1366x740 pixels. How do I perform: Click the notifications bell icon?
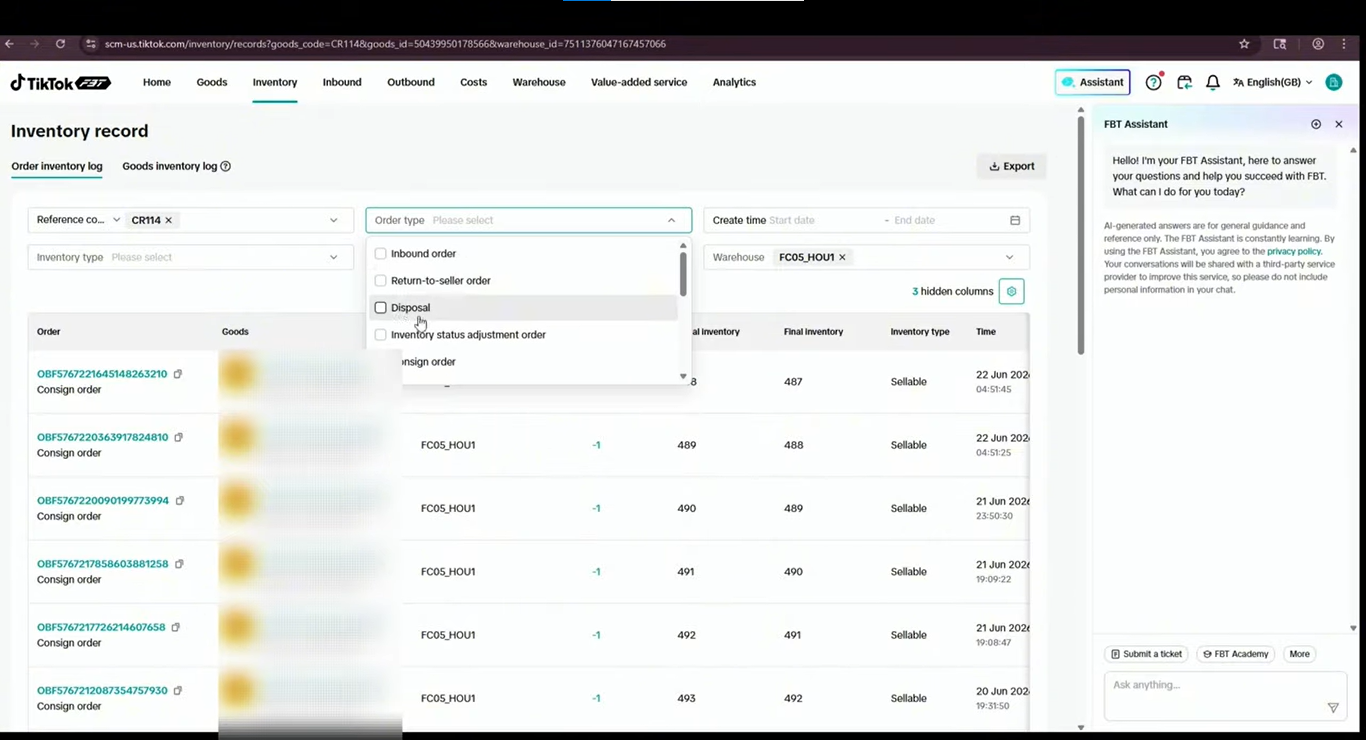[1213, 82]
